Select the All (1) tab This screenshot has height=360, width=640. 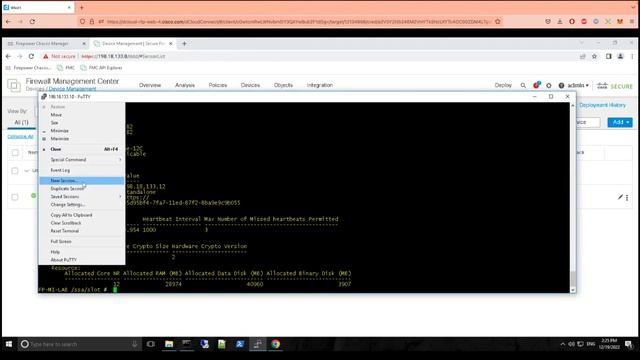(x=21, y=122)
